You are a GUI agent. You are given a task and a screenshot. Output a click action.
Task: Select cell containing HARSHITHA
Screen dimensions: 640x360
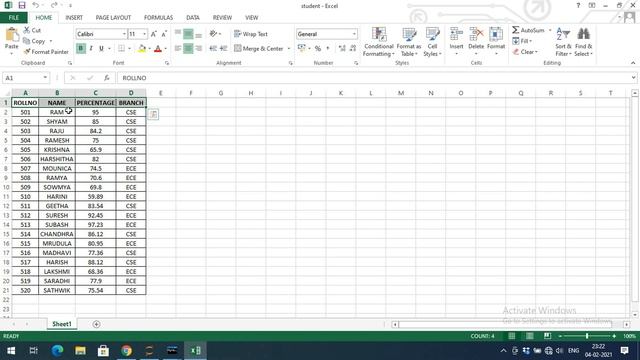(57, 159)
